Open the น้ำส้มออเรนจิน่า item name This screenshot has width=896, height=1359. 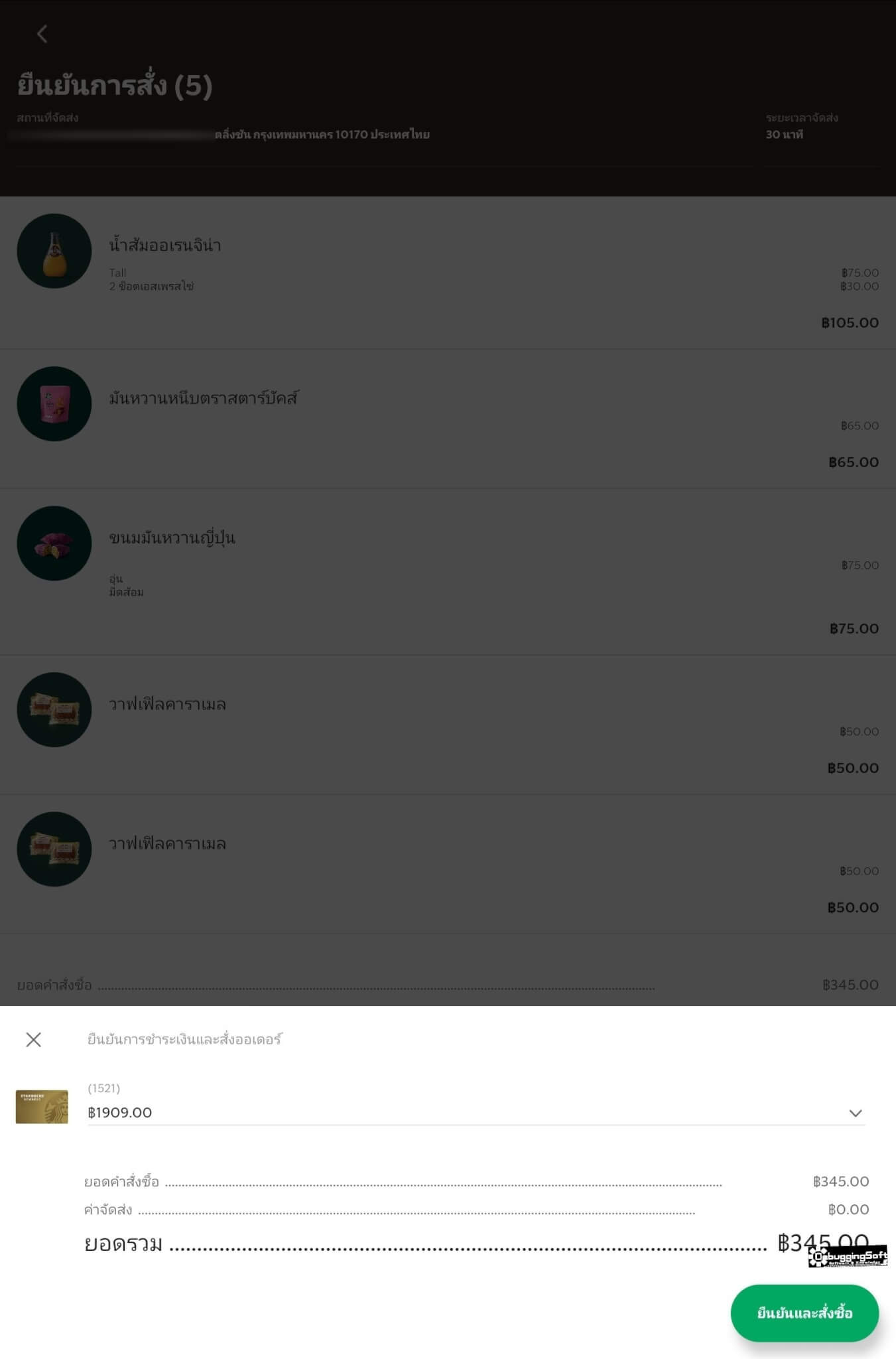165,245
